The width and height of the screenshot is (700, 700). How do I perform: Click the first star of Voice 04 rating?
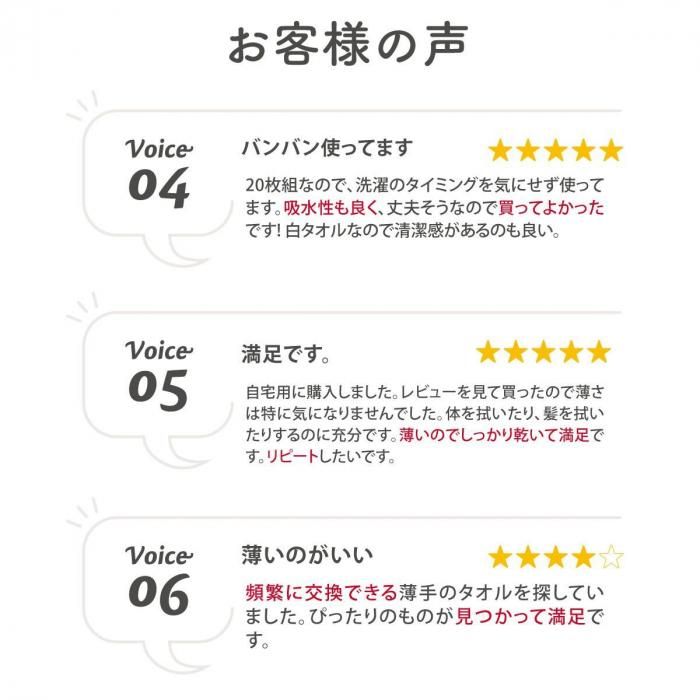(x=500, y=150)
